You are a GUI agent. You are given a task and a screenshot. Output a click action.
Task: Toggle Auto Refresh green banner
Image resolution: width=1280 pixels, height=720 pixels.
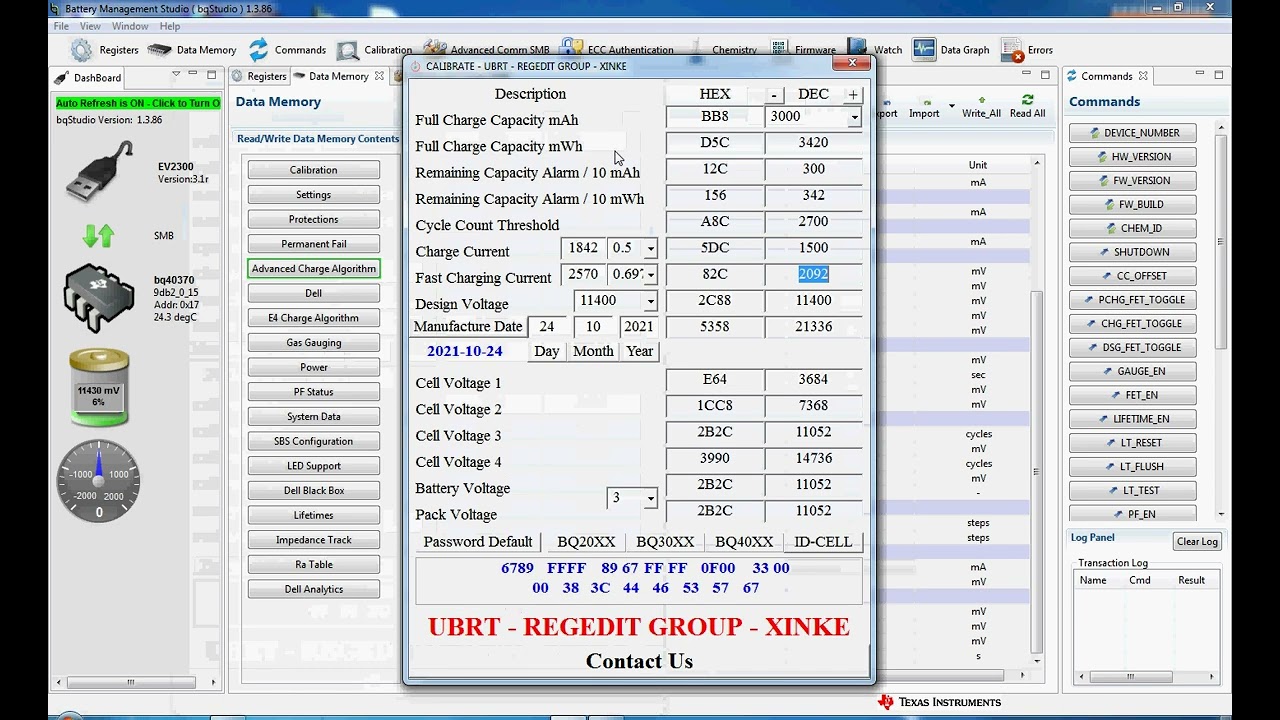pos(137,103)
